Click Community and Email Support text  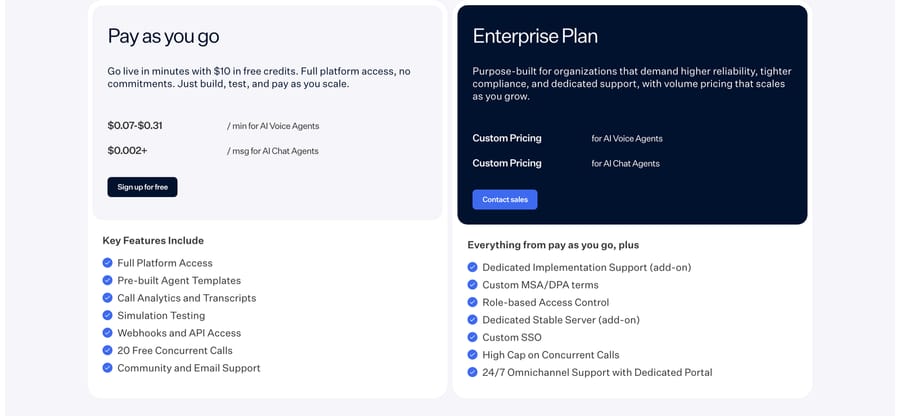point(189,368)
